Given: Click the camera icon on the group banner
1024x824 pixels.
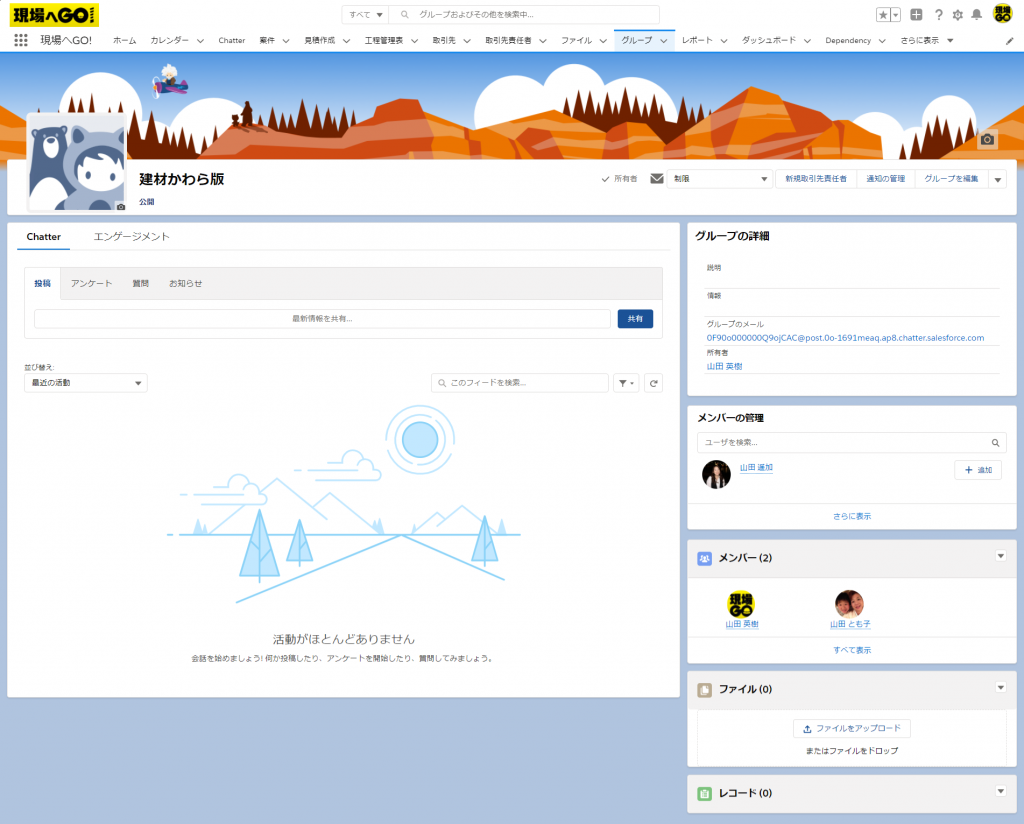Looking at the screenshot, I should (x=987, y=140).
